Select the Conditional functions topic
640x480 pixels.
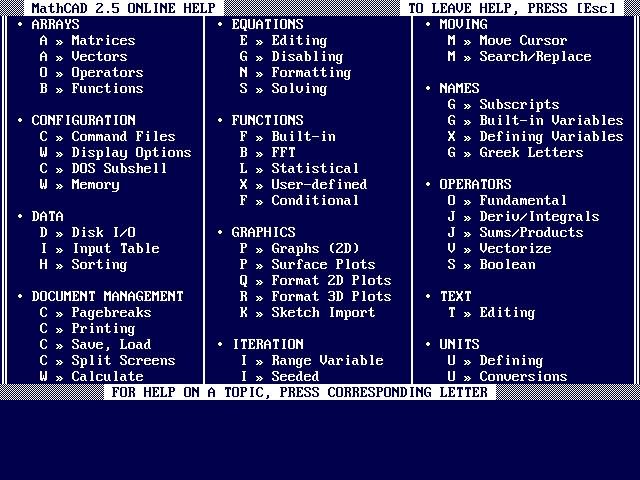pos(315,200)
